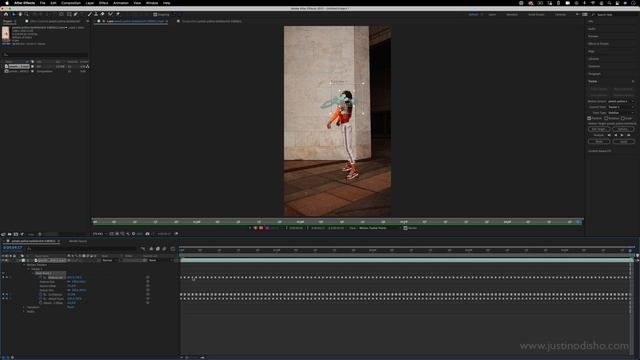Select the Selection arrow tool
This screenshot has width=640, height=360.
click(x=13, y=14)
